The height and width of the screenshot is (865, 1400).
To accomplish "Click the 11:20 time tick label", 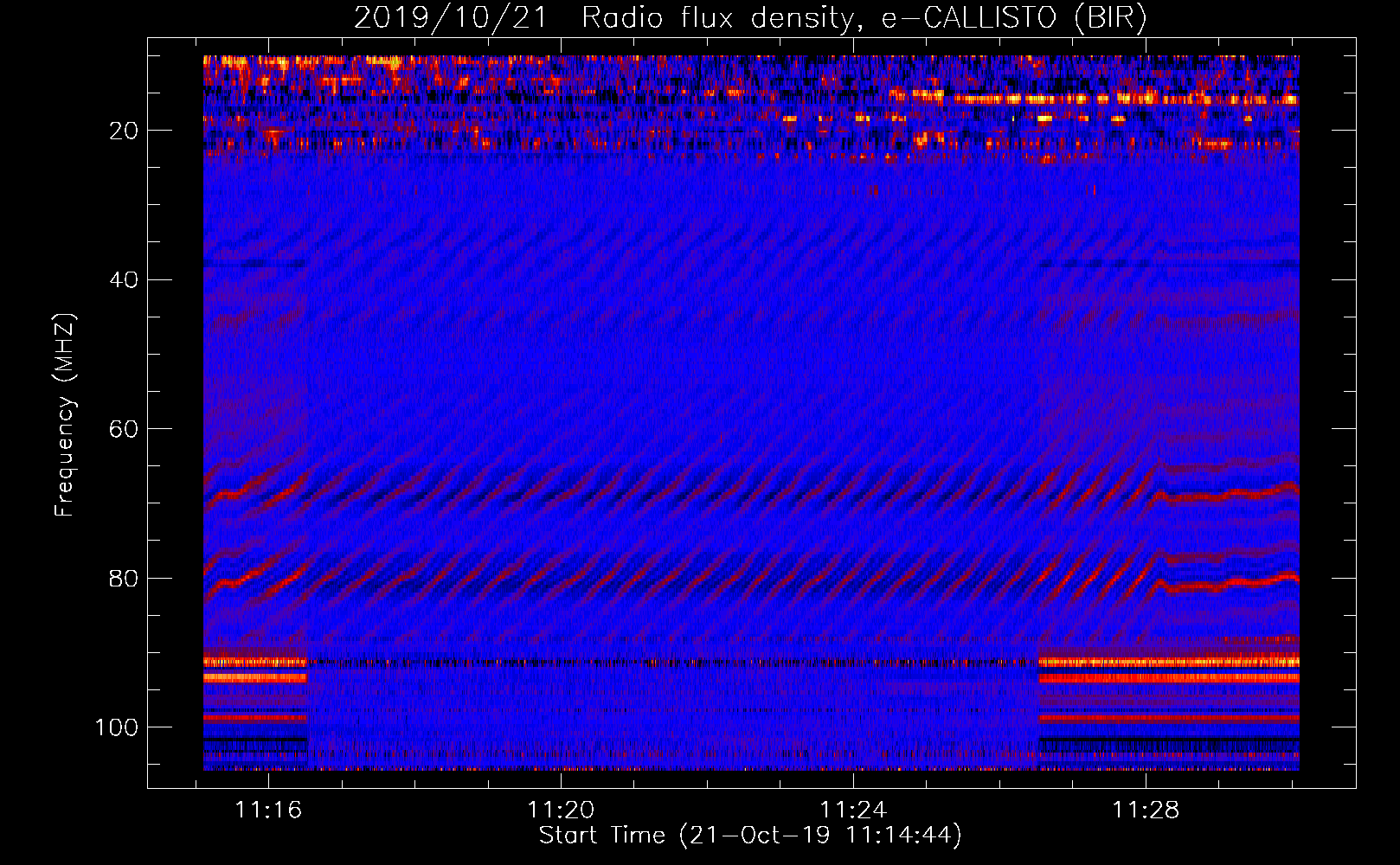I will click(x=561, y=810).
